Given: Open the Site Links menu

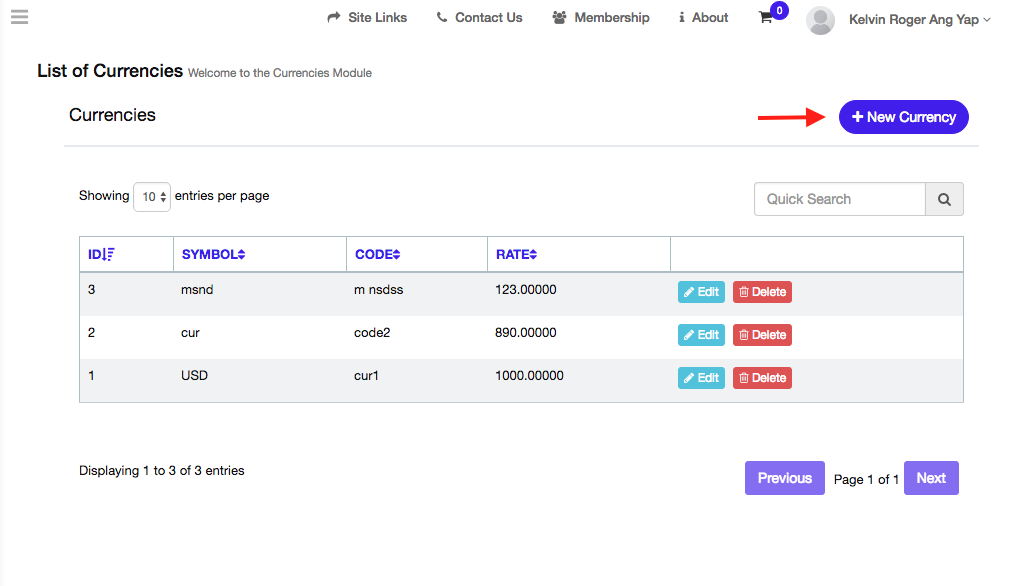Looking at the screenshot, I should (x=367, y=18).
